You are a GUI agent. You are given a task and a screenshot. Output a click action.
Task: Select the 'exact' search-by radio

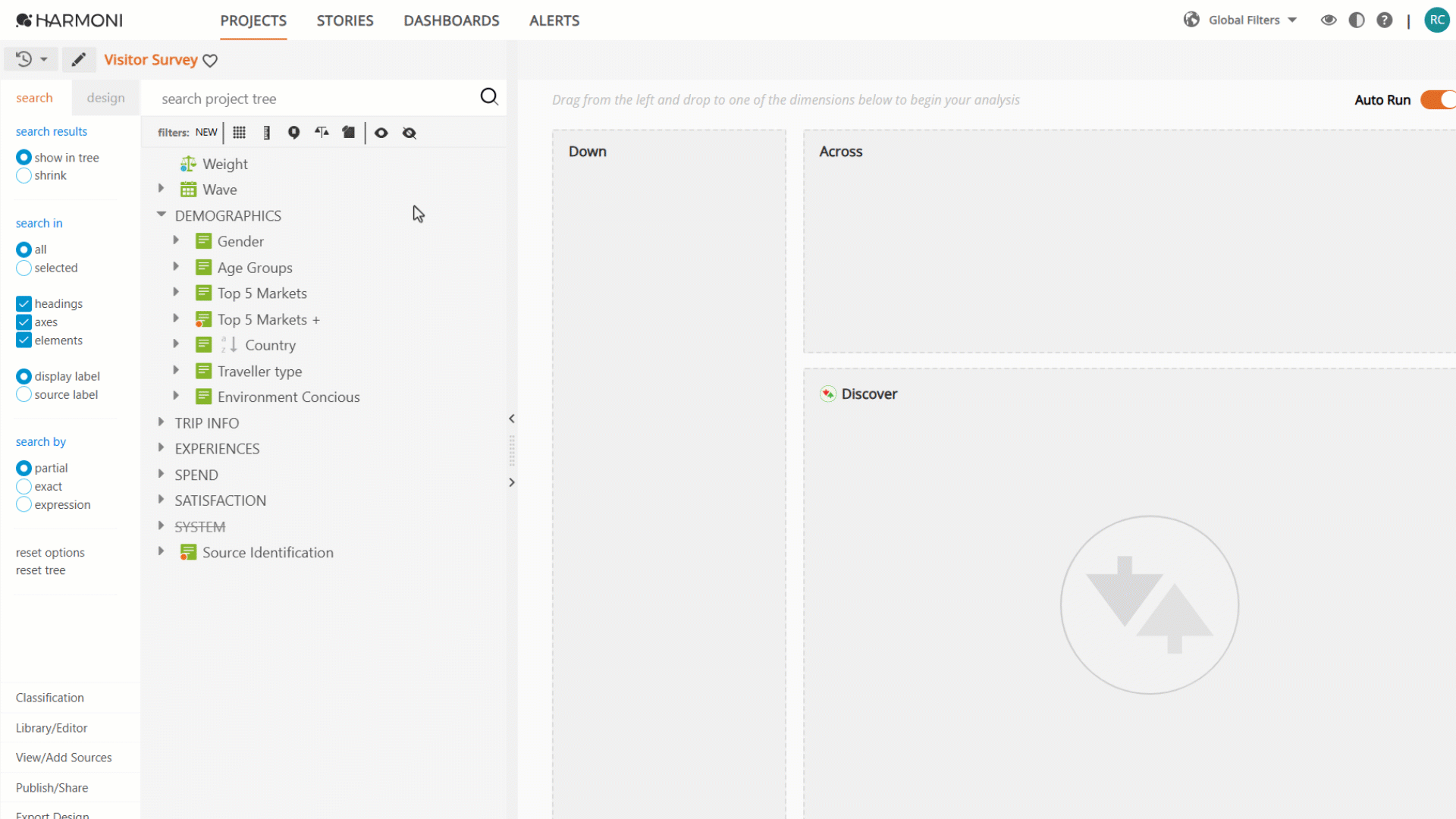[x=24, y=486]
